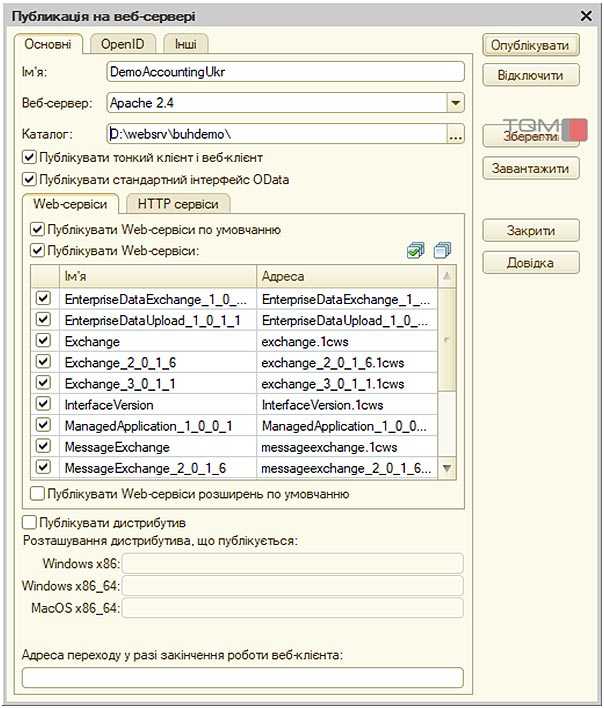Image resolution: width=604 pixels, height=708 pixels.
Task: Click the Завантажити button
Action: click(530, 168)
